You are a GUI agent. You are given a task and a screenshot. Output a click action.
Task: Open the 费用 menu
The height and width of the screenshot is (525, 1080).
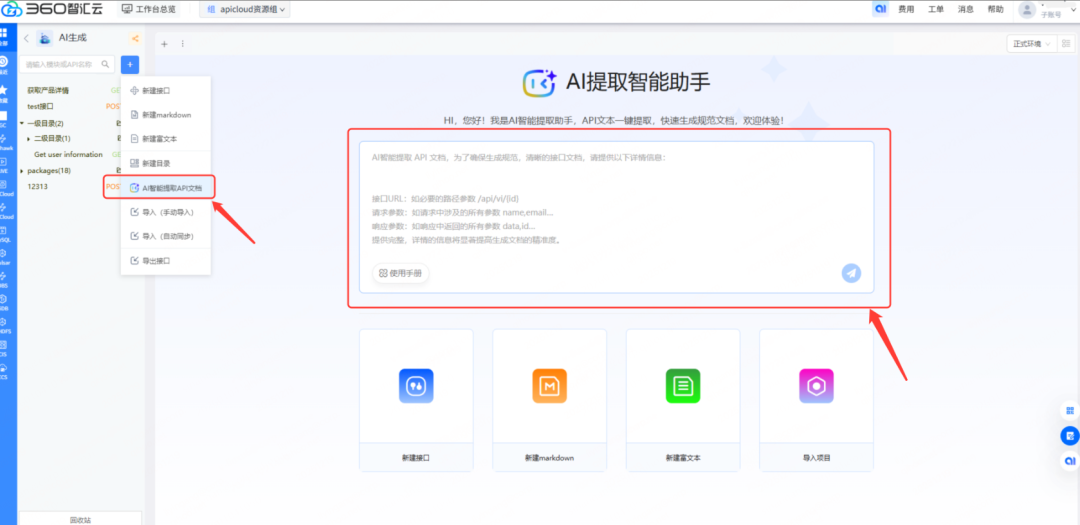906,10
